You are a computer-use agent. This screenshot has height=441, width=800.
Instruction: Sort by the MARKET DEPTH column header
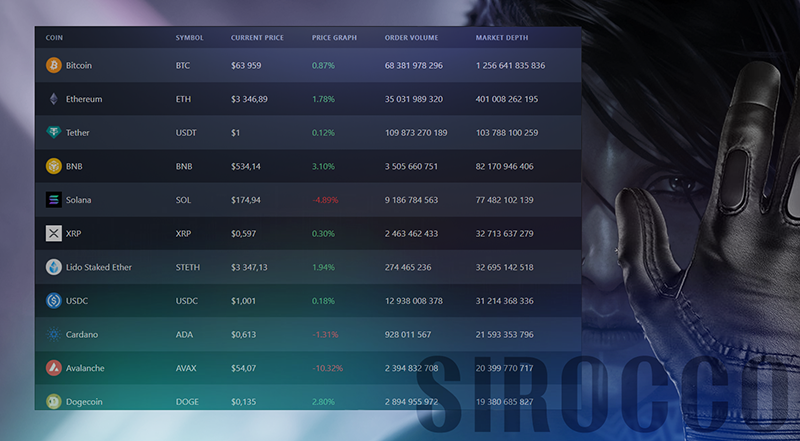click(x=502, y=38)
